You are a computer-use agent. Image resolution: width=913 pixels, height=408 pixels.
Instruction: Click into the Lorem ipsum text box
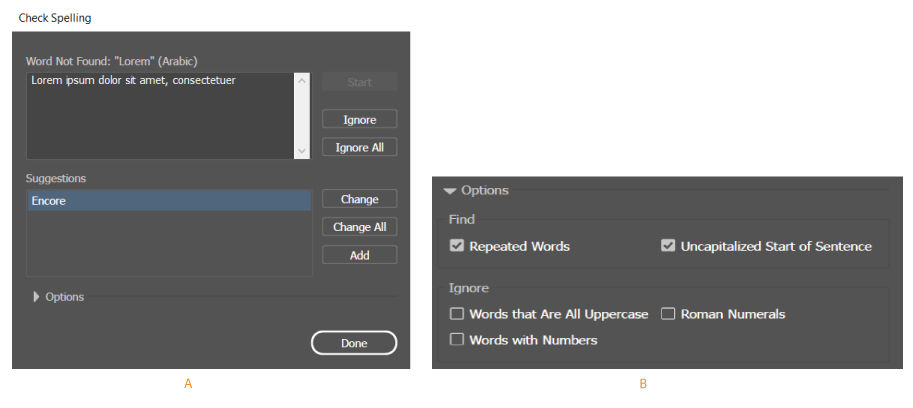pos(160,115)
